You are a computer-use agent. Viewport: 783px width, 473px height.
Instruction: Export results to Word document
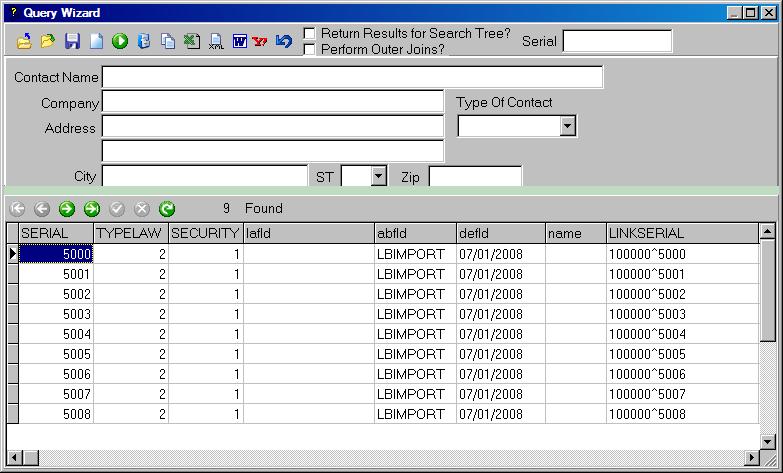[240, 41]
